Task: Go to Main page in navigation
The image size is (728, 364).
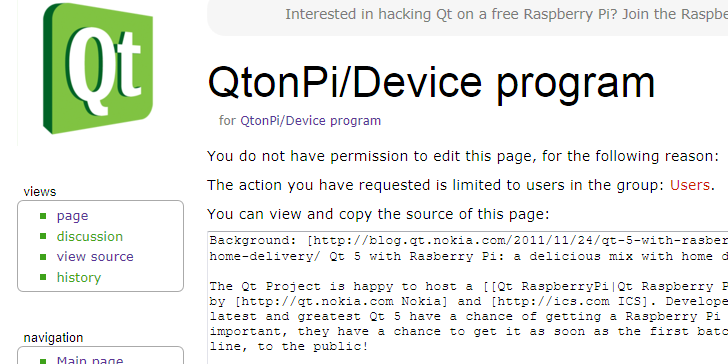Action: tap(90, 360)
